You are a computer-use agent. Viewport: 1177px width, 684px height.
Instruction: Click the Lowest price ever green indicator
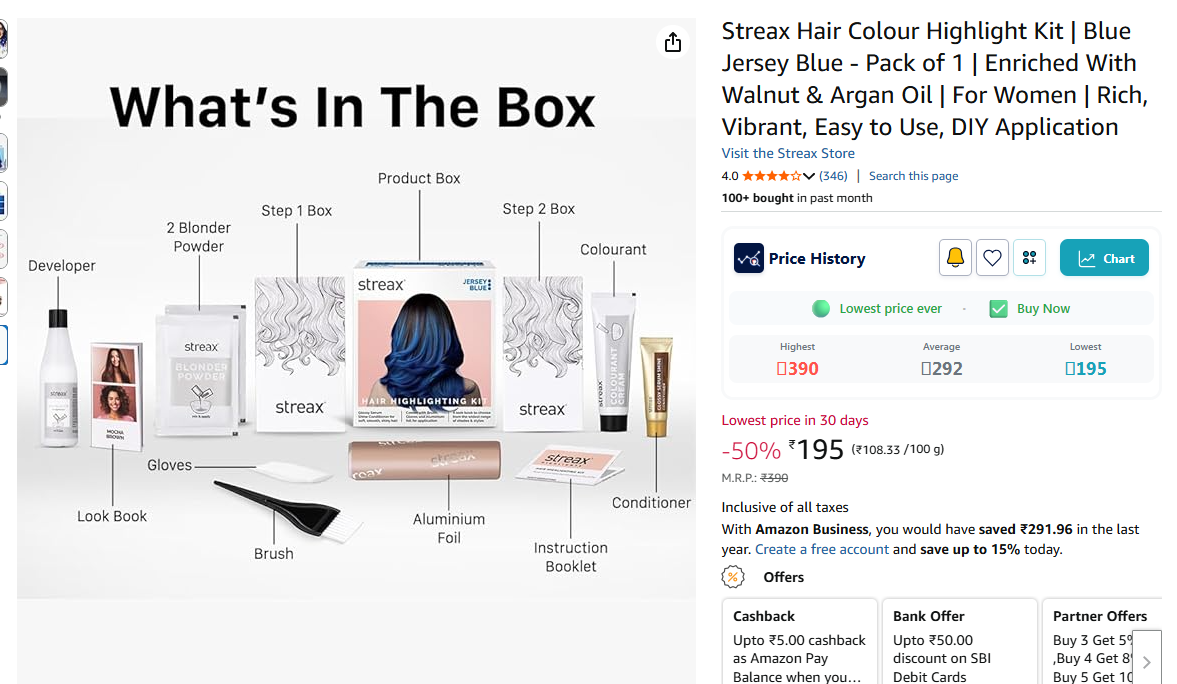tap(820, 309)
